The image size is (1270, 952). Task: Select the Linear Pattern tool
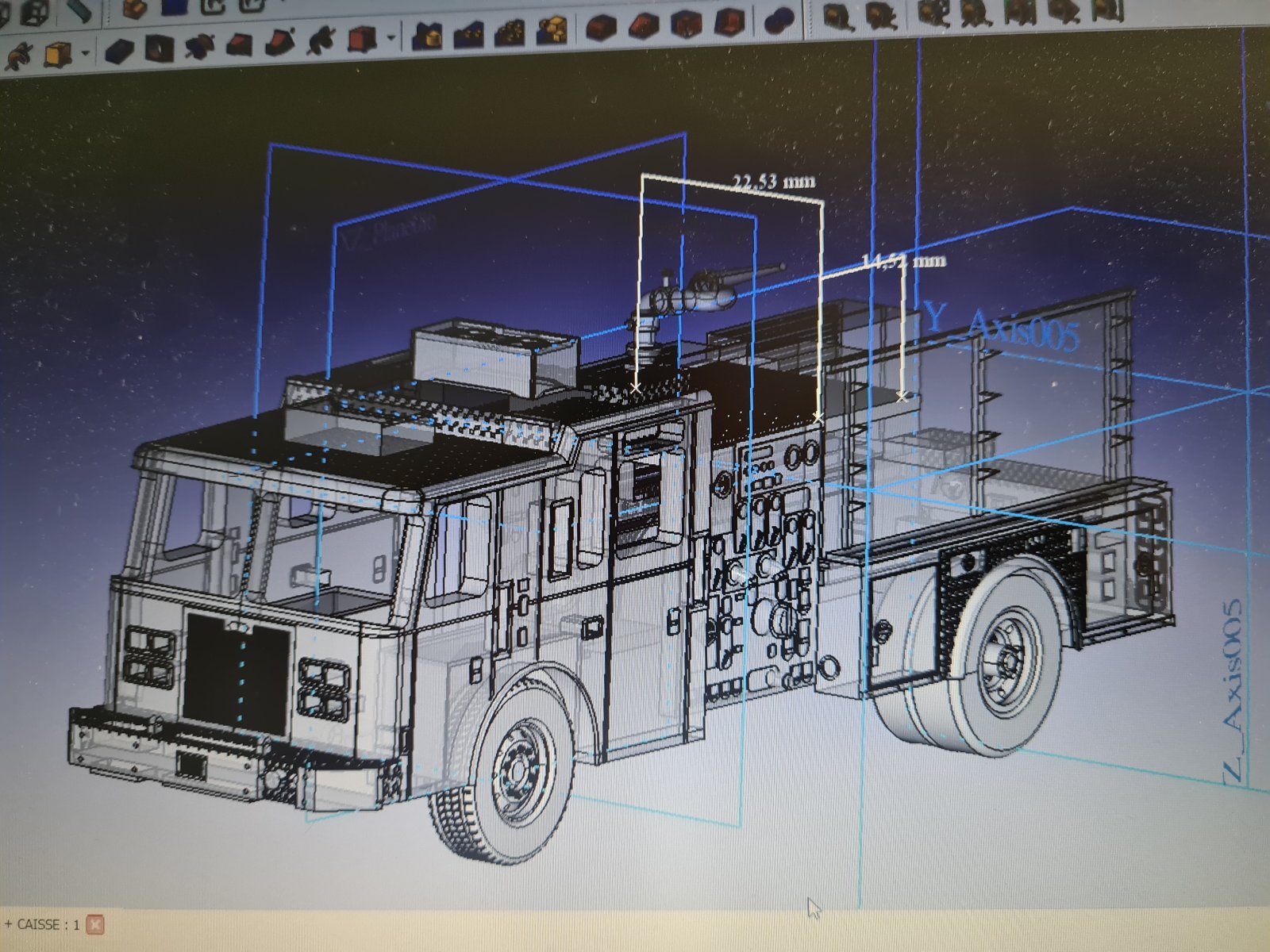coord(468,33)
